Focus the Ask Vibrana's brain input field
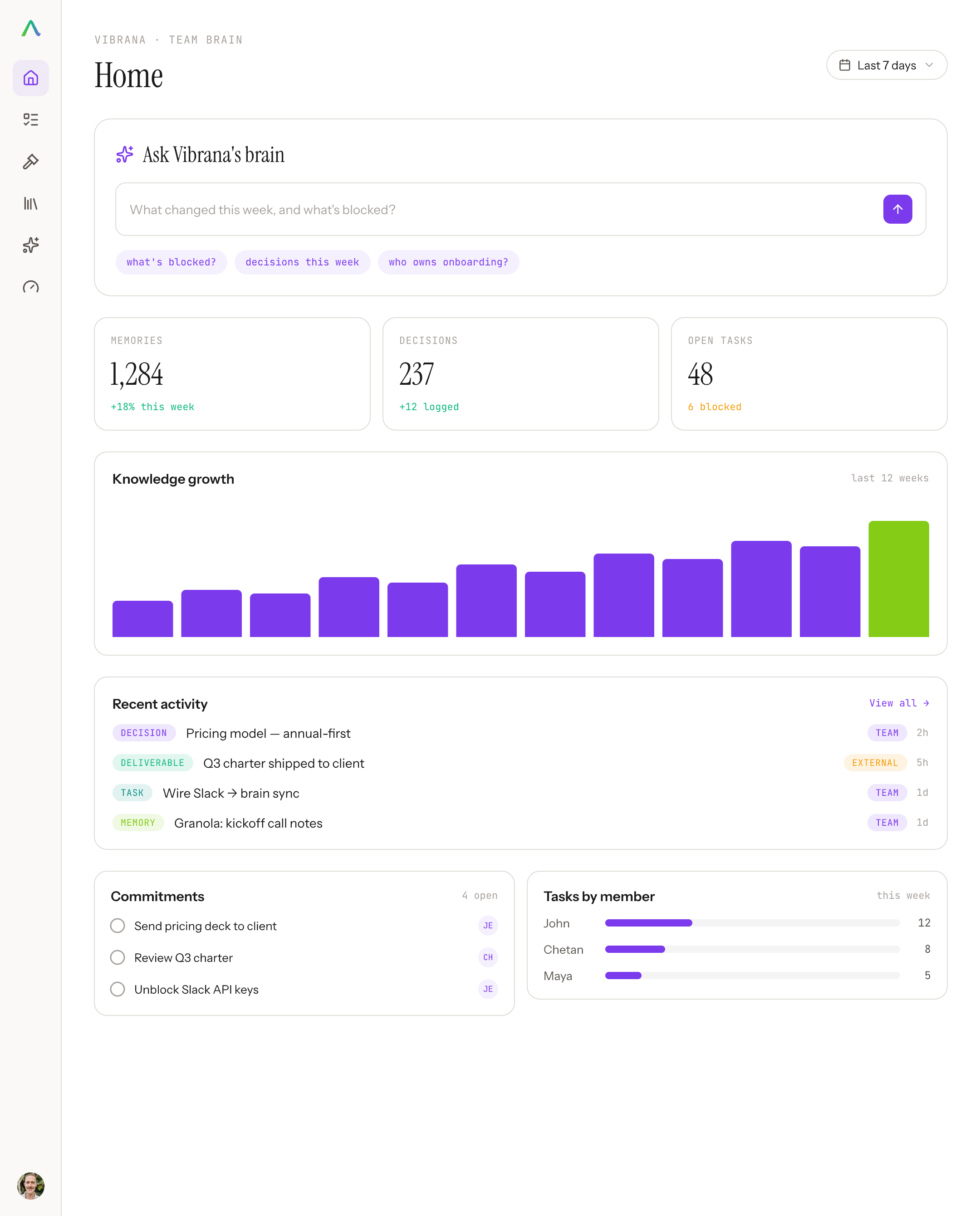Image resolution: width=980 pixels, height=1216 pixels. pyautogui.click(x=520, y=210)
